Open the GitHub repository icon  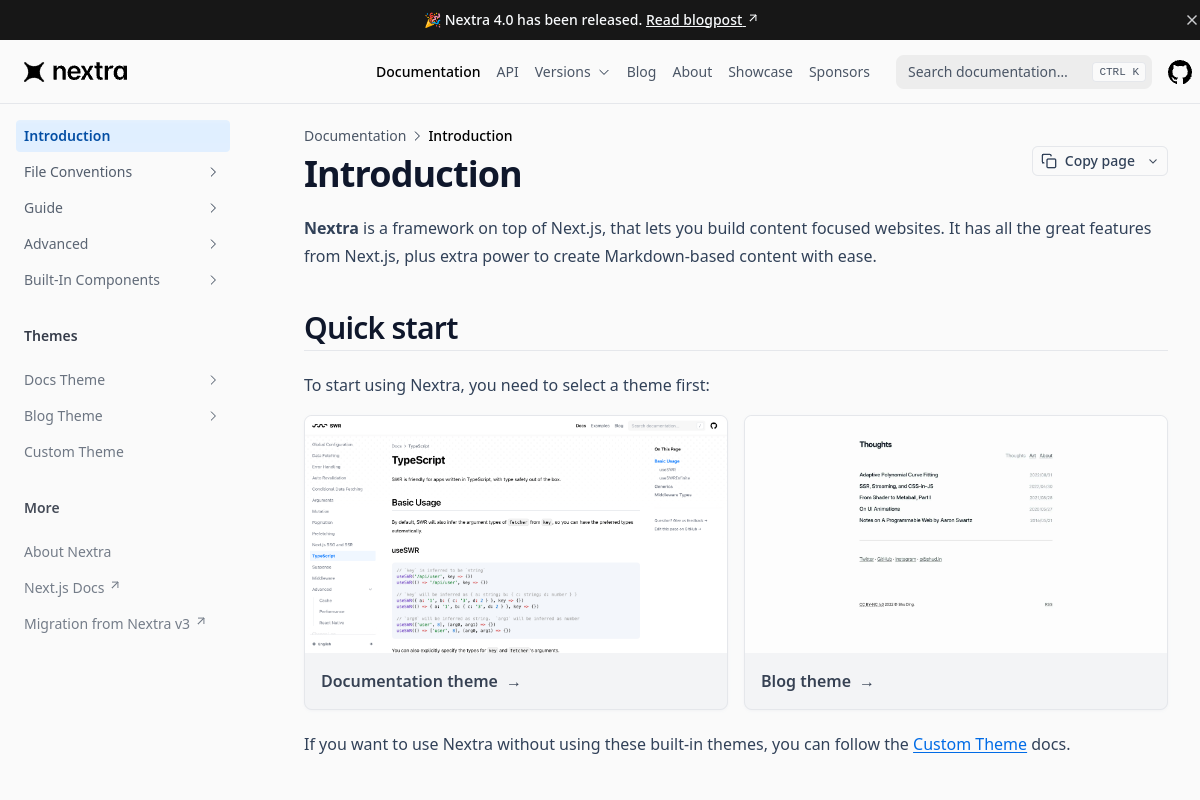pos(1180,72)
